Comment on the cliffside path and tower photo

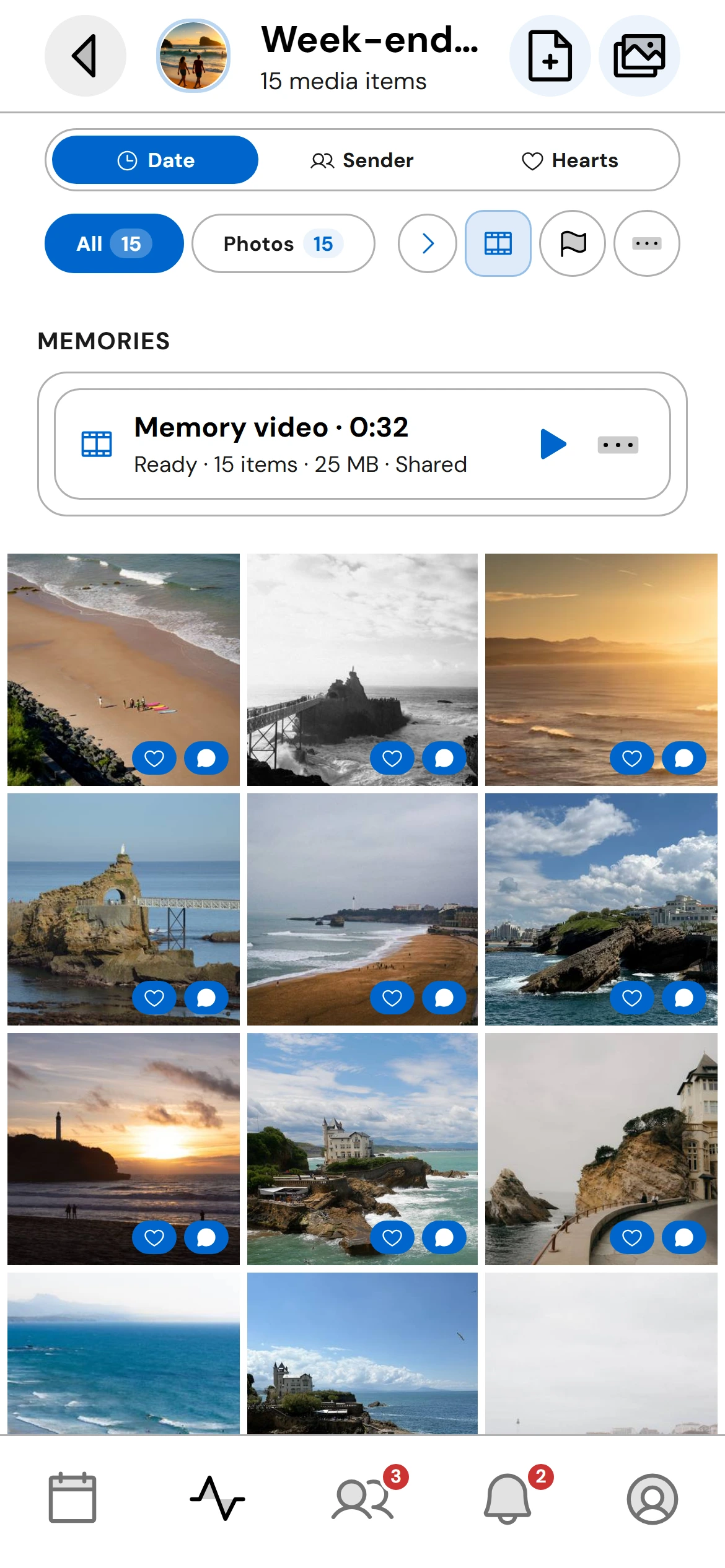click(x=684, y=1237)
